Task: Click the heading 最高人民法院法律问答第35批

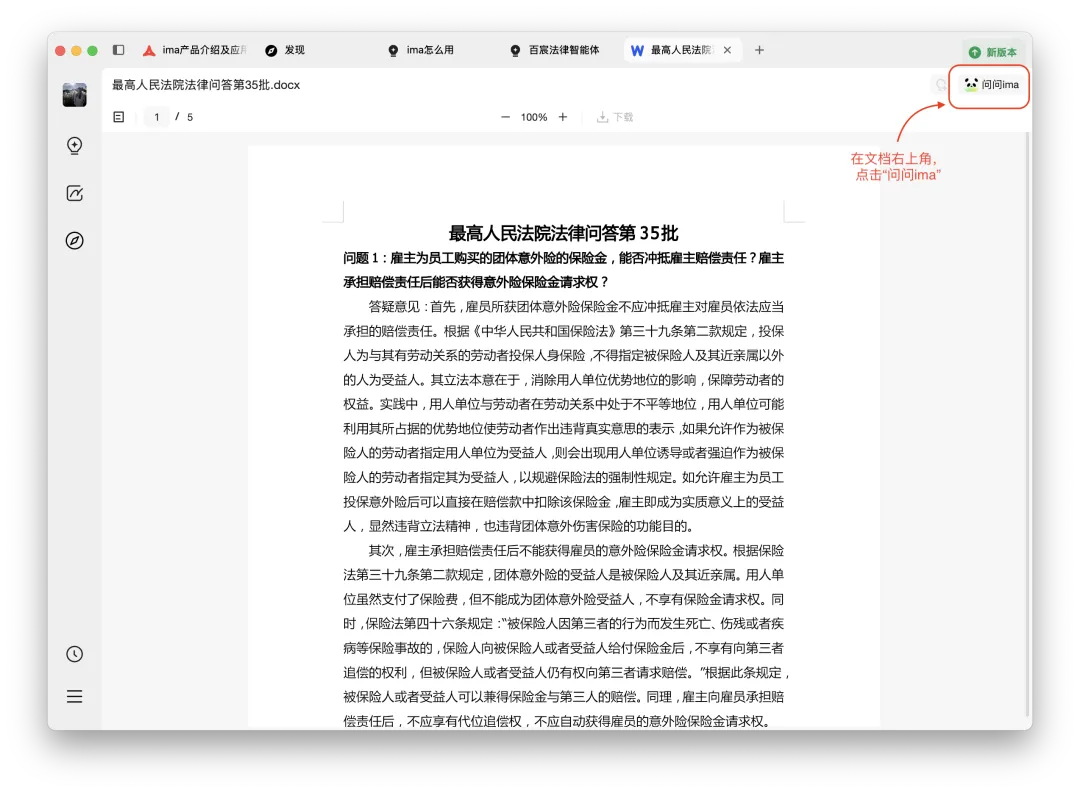Action: [563, 233]
